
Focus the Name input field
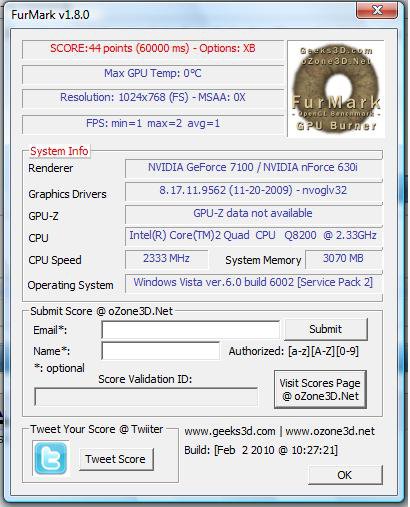160,351
